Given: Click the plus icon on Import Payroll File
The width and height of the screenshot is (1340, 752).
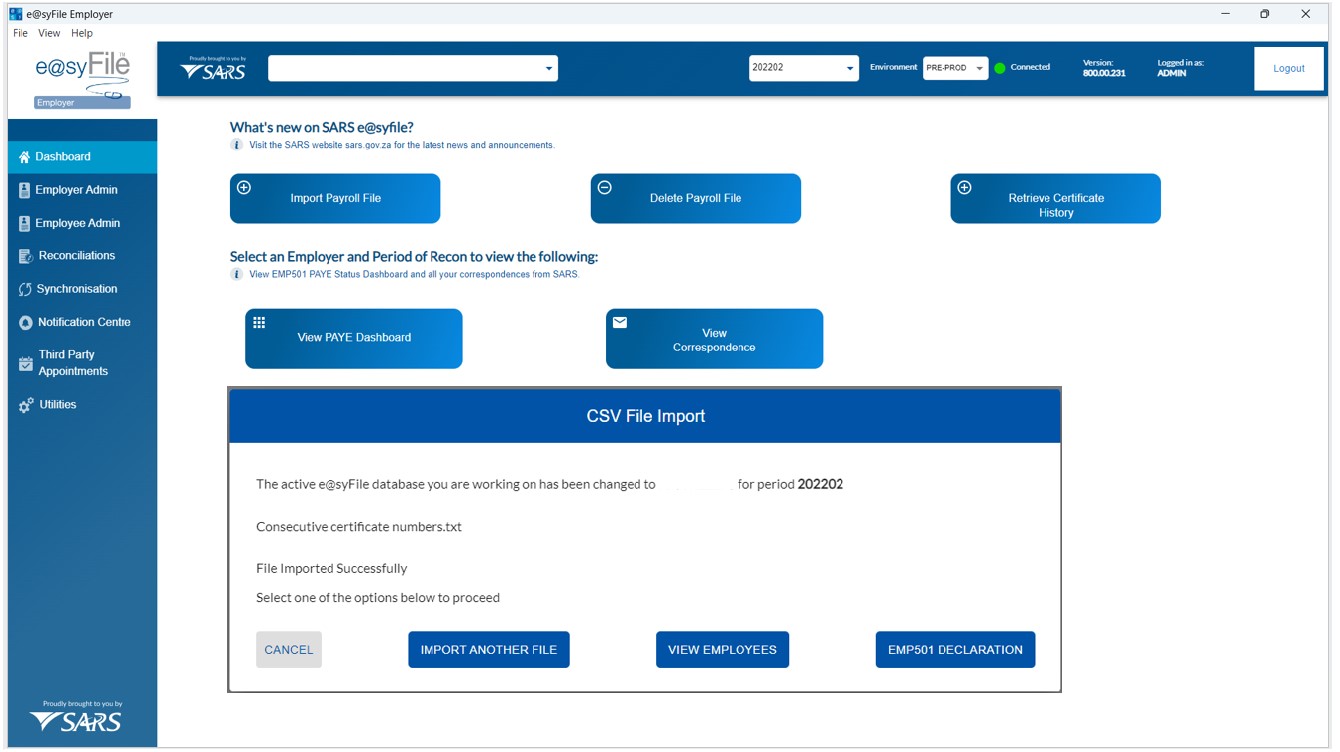Looking at the screenshot, I should click(x=244, y=188).
